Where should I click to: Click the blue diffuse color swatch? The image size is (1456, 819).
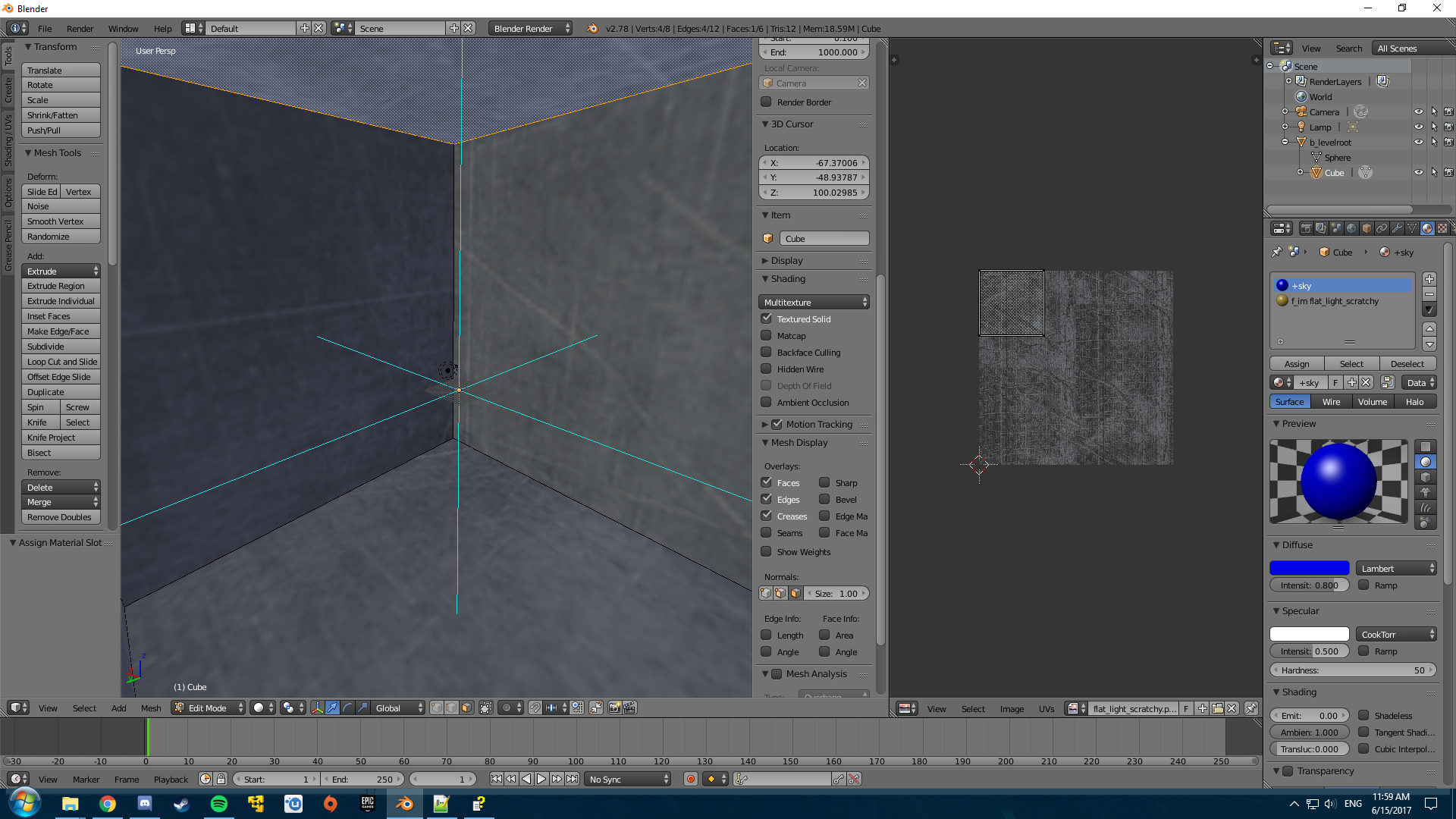1309,568
